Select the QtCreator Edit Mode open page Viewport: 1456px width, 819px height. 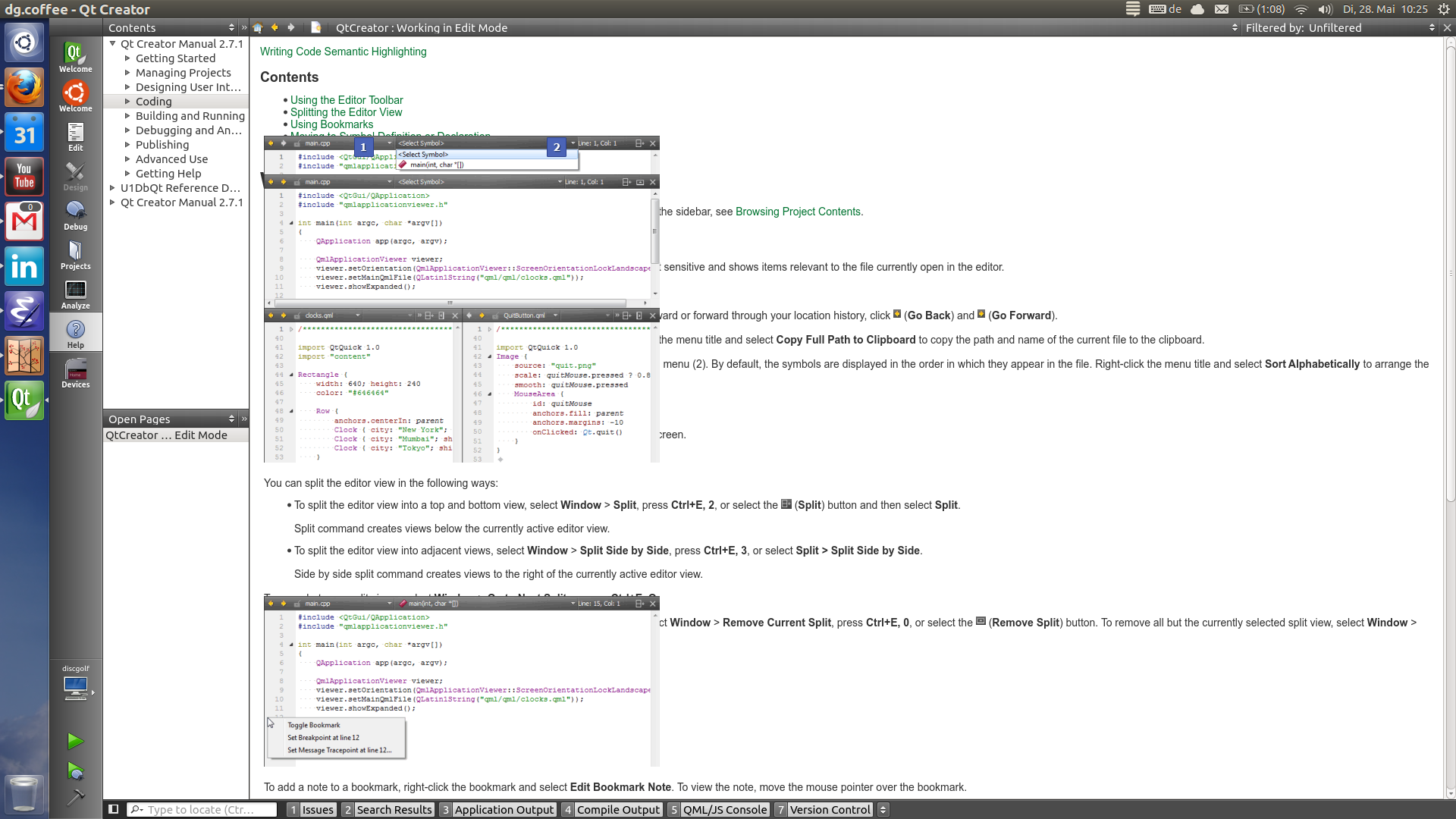(x=176, y=435)
